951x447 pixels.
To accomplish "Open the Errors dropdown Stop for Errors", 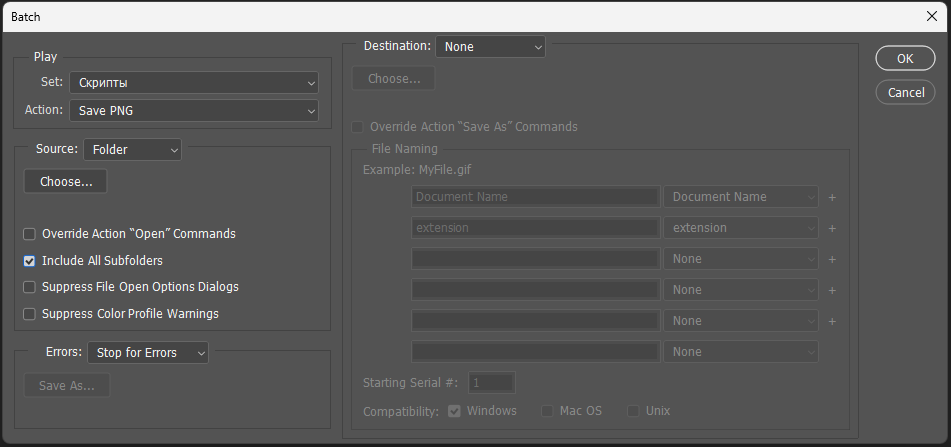I will tap(148, 352).
